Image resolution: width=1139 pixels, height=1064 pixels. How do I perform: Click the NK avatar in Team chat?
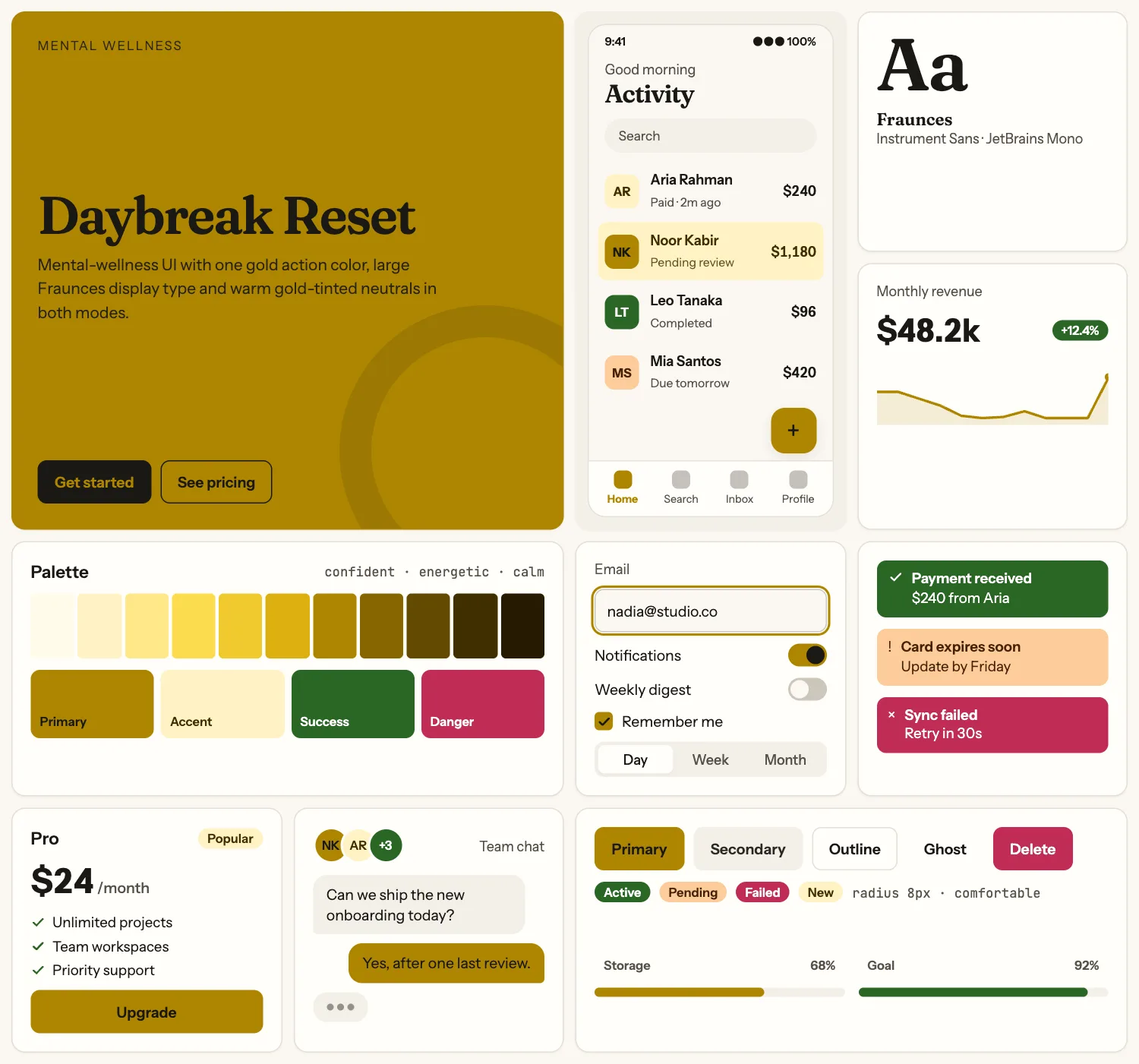330,845
